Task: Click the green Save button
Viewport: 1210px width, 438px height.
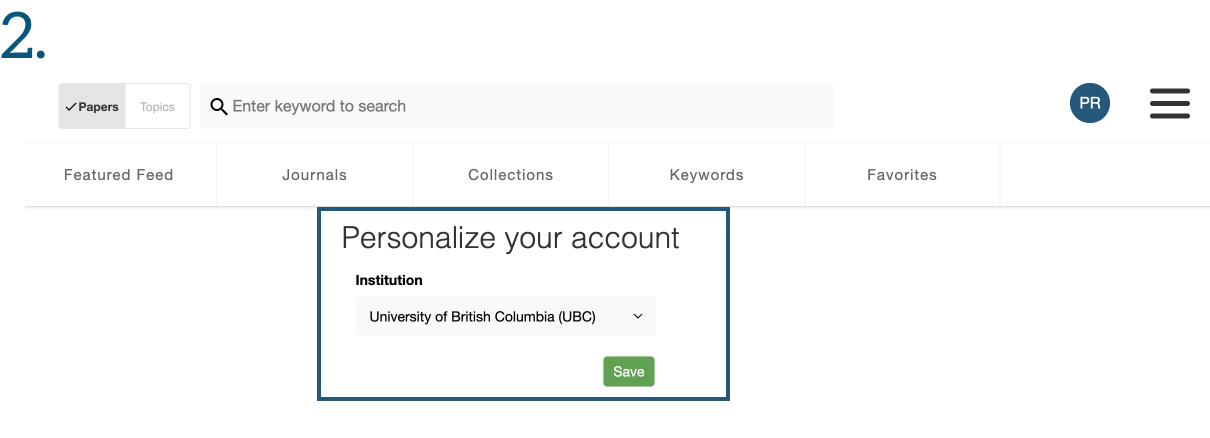Action: pos(629,371)
